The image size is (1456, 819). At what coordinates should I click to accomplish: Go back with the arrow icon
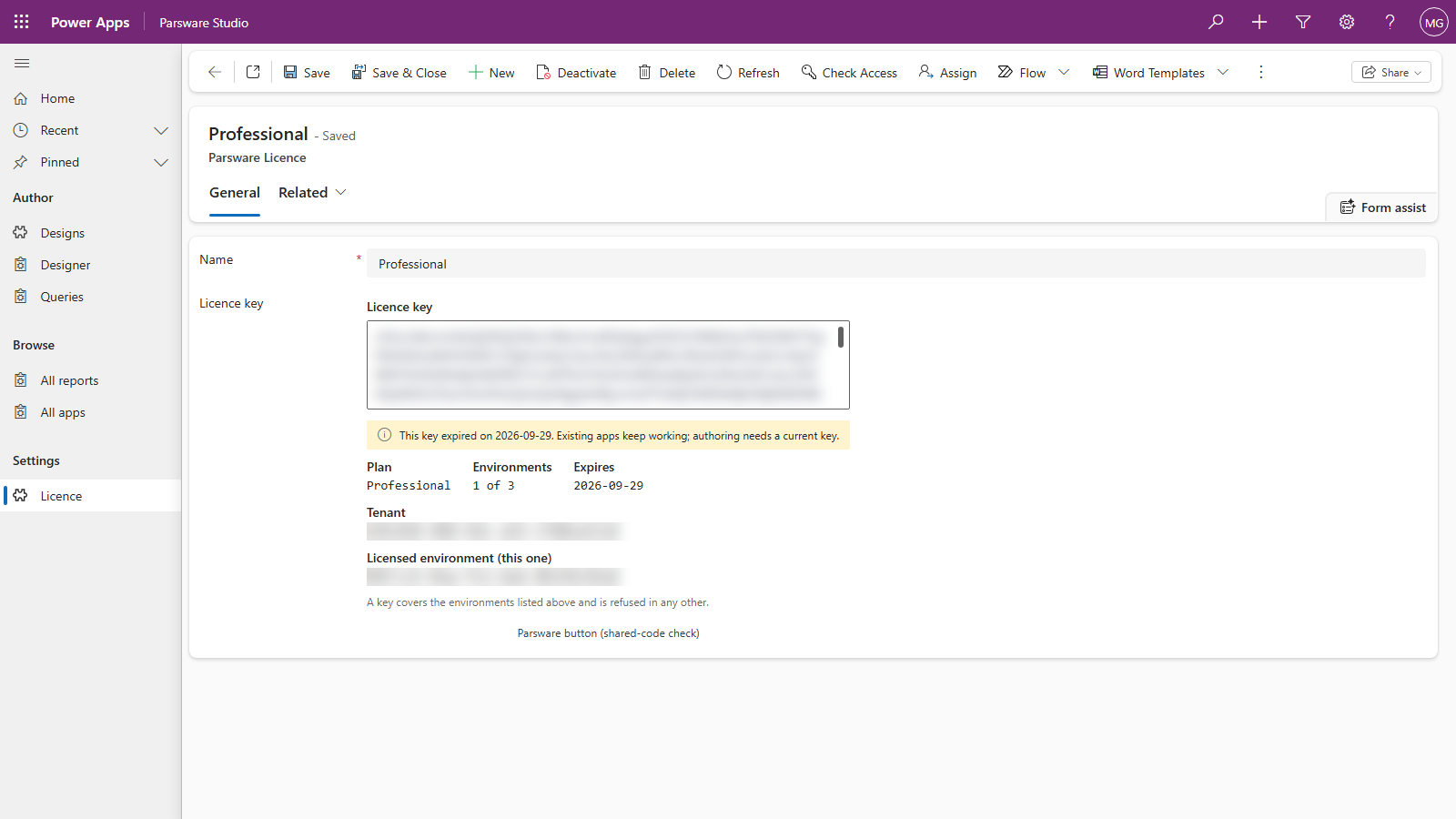pos(215,72)
